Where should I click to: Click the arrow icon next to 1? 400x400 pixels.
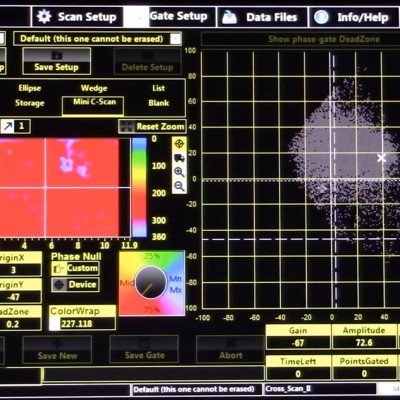click(8, 126)
